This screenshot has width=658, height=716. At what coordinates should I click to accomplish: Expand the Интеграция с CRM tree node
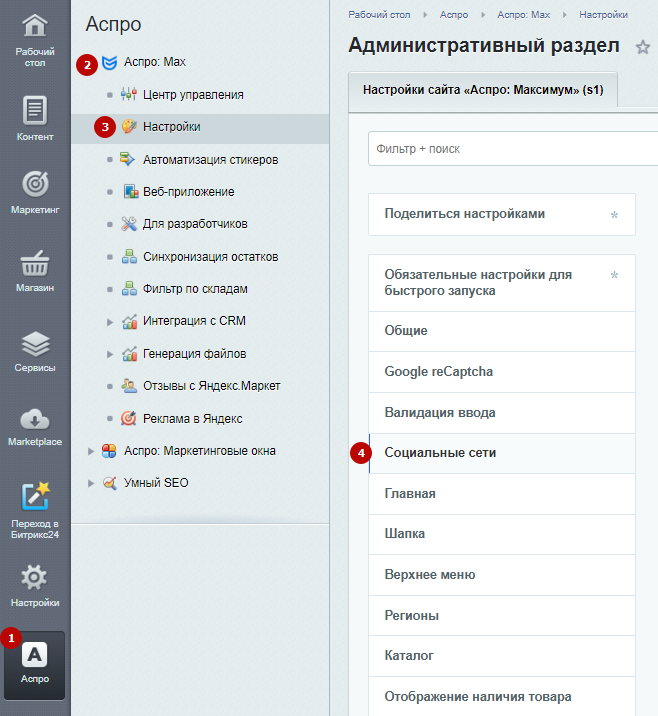coord(110,322)
